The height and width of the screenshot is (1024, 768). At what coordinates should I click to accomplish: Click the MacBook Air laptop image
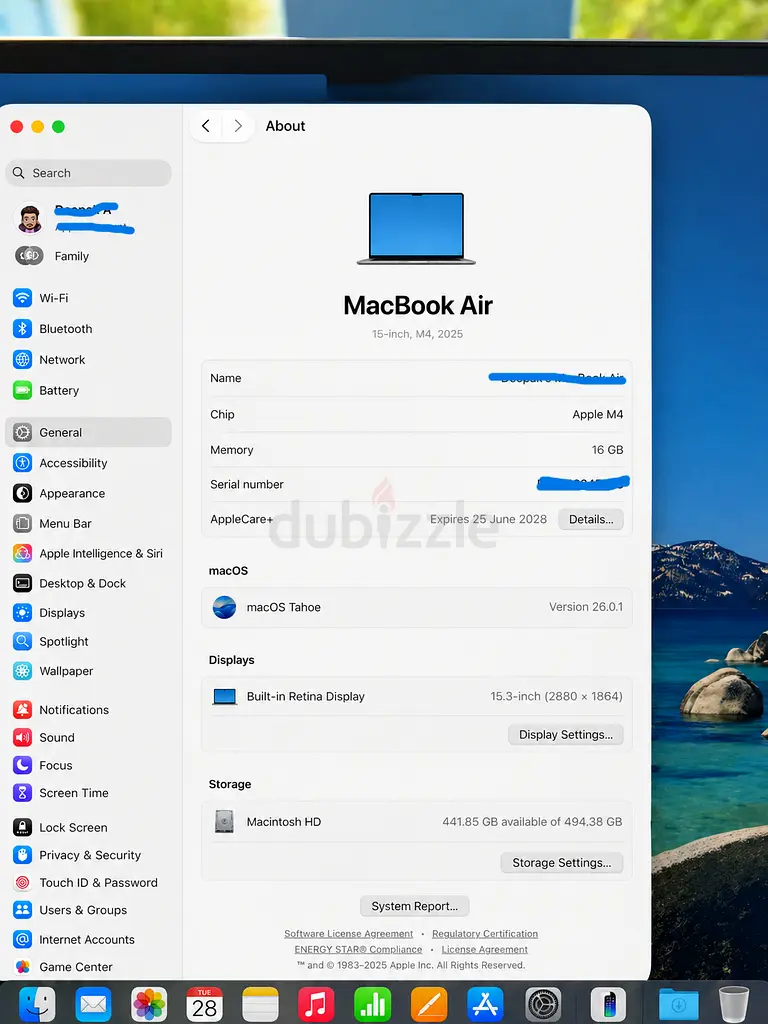(416, 229)
